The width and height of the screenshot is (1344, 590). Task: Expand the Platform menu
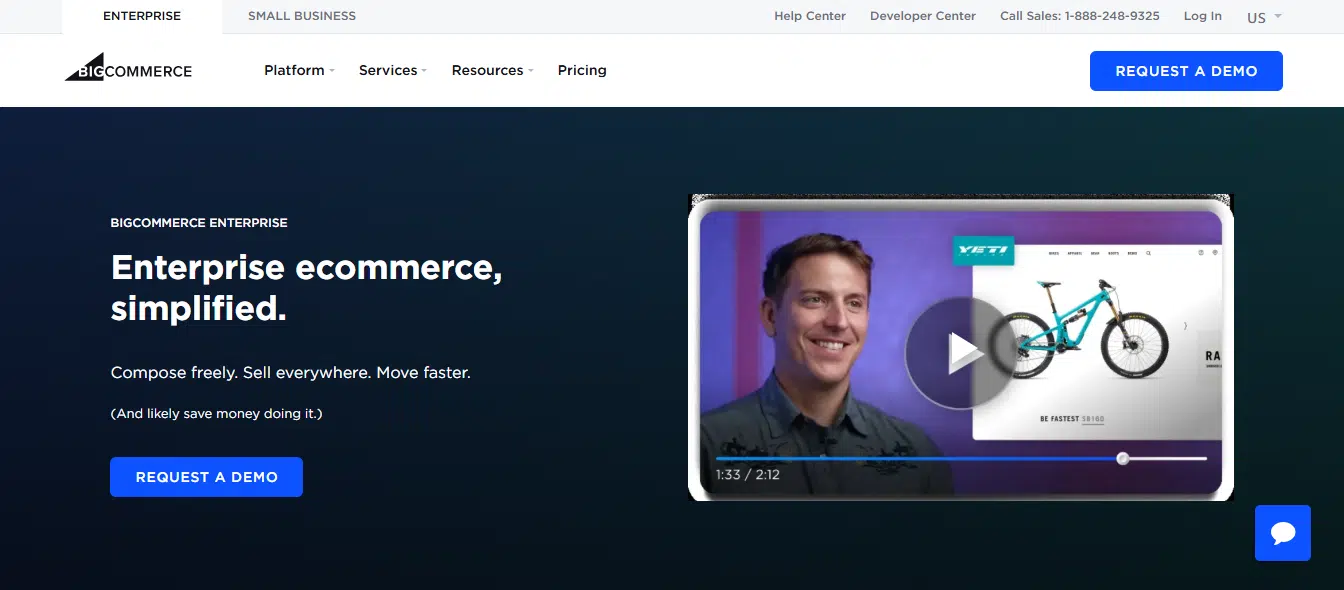click(299, 70)
